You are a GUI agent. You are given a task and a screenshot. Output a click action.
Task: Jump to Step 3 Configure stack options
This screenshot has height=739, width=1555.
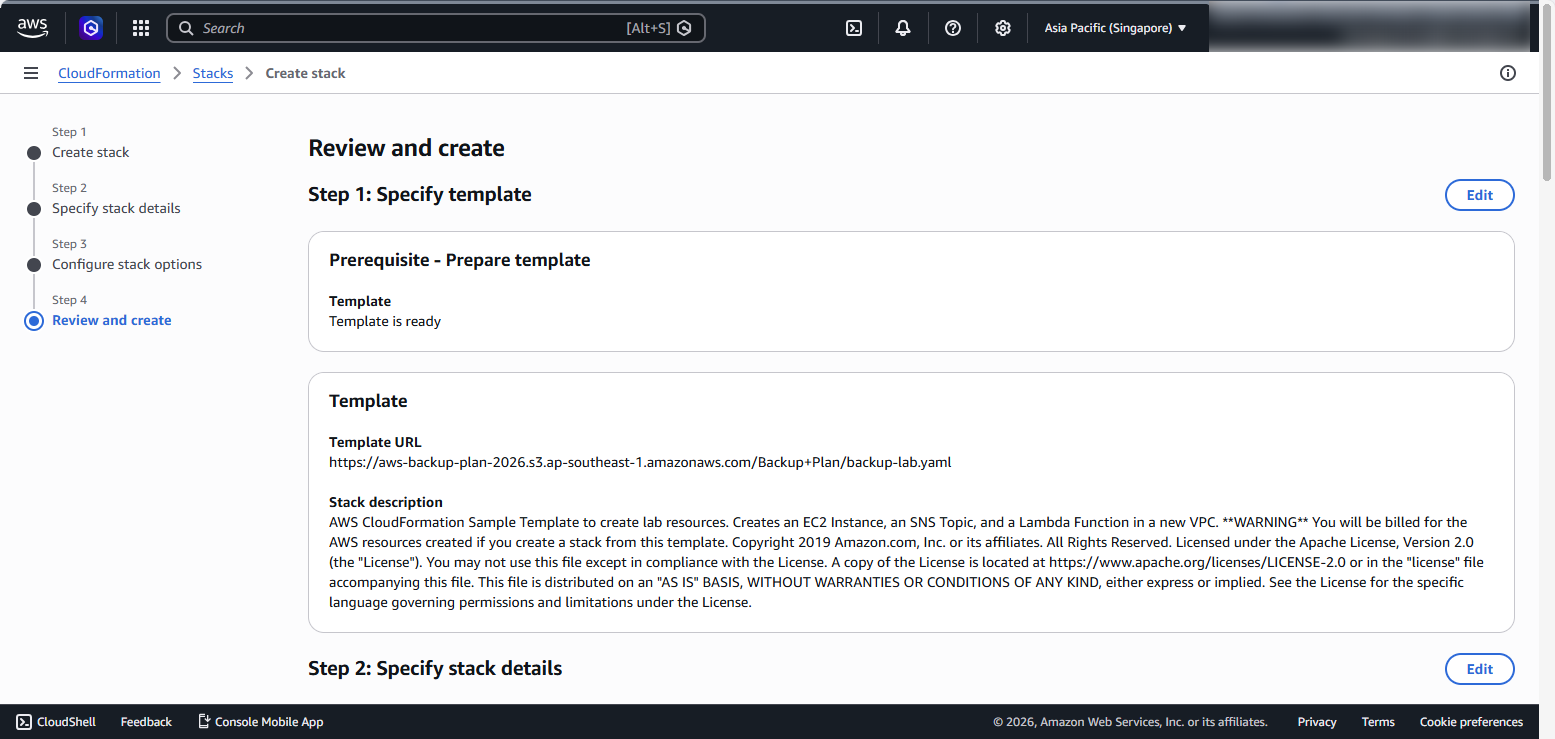tap(127, 264)
